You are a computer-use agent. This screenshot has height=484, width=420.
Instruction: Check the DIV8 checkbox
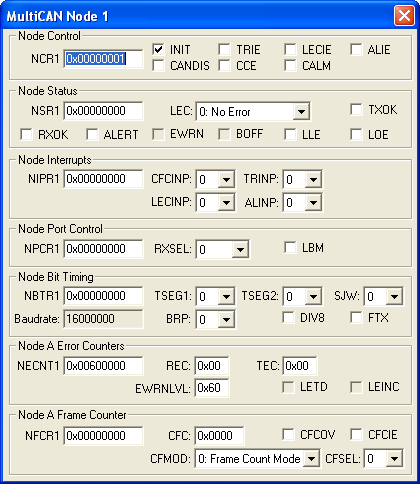pos(288,317)
